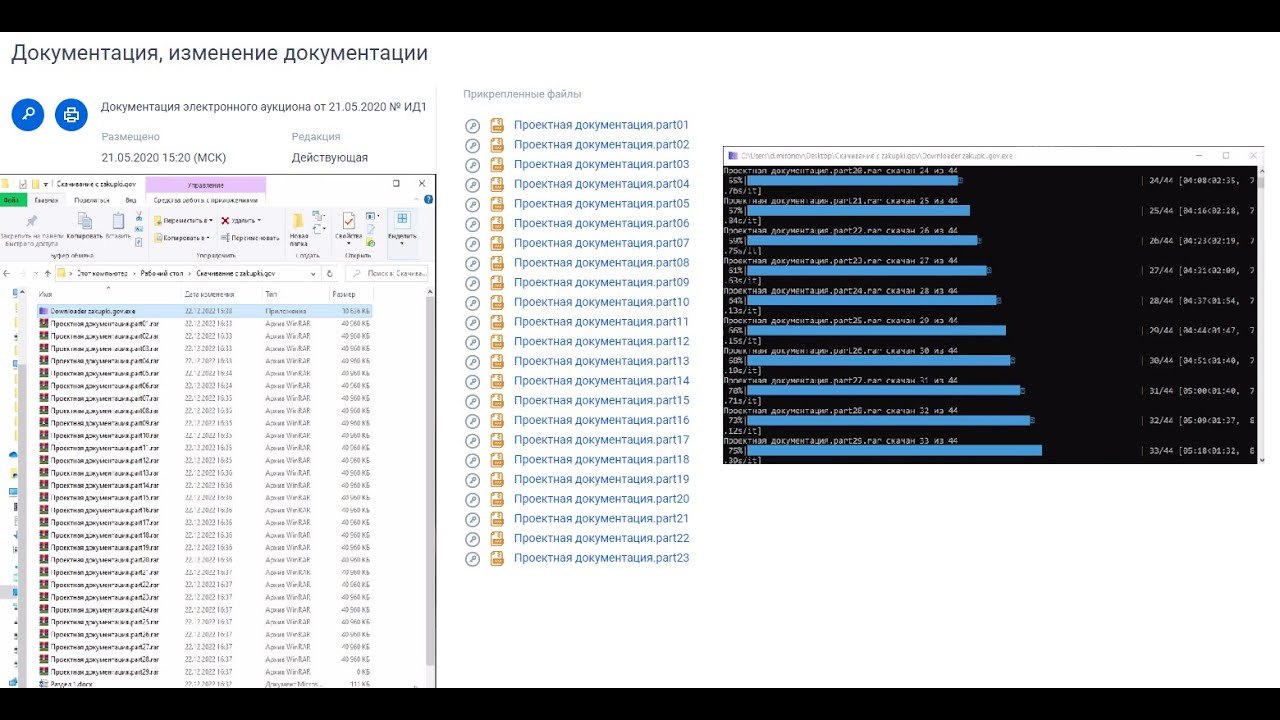Click archive file icon of Проектная документация.part02

(x=497, y=145)
